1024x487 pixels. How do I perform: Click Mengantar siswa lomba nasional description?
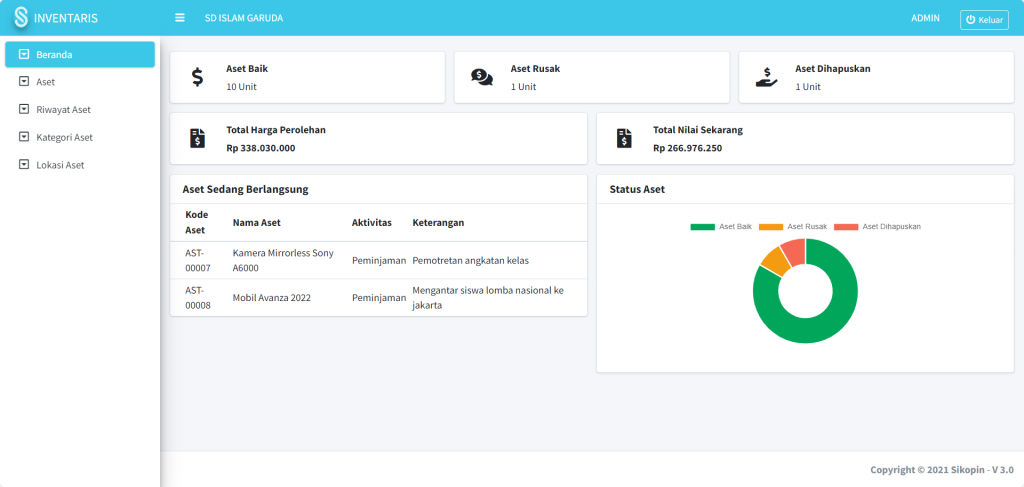[x=488, y=298]
